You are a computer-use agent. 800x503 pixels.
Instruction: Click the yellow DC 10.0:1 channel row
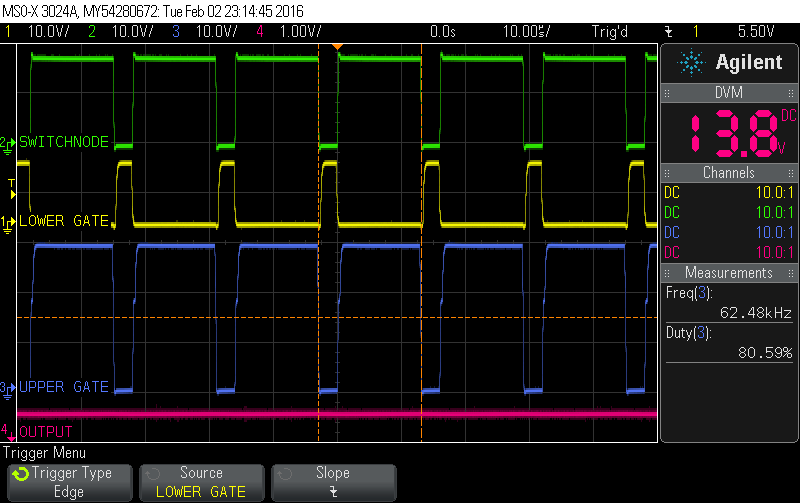[x=729, y=193]
